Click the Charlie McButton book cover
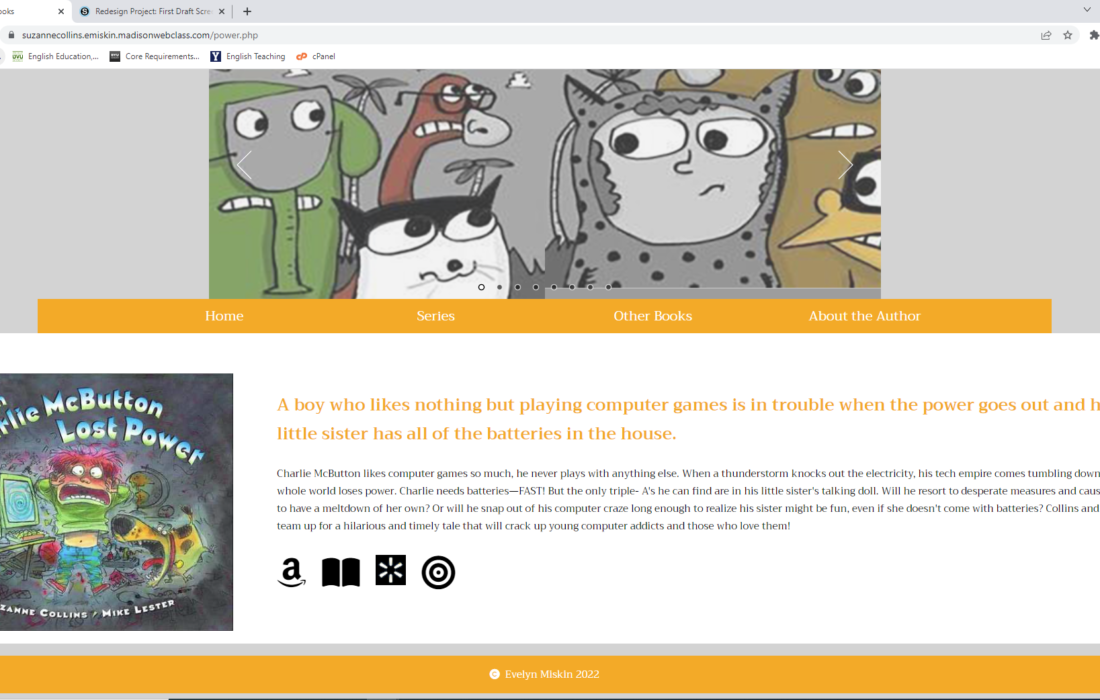The width and height of the screenshot is (1100, 700). [116, 502]
